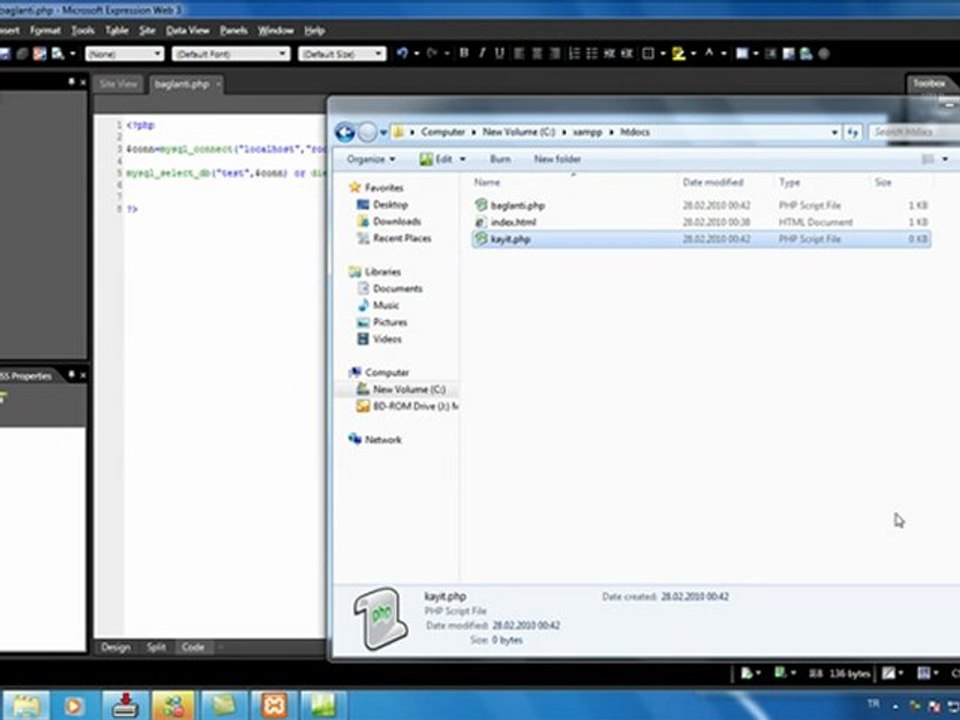Switch to Split view tab
The height and width of the screenshot is (720, 960).
pos(156,647)
